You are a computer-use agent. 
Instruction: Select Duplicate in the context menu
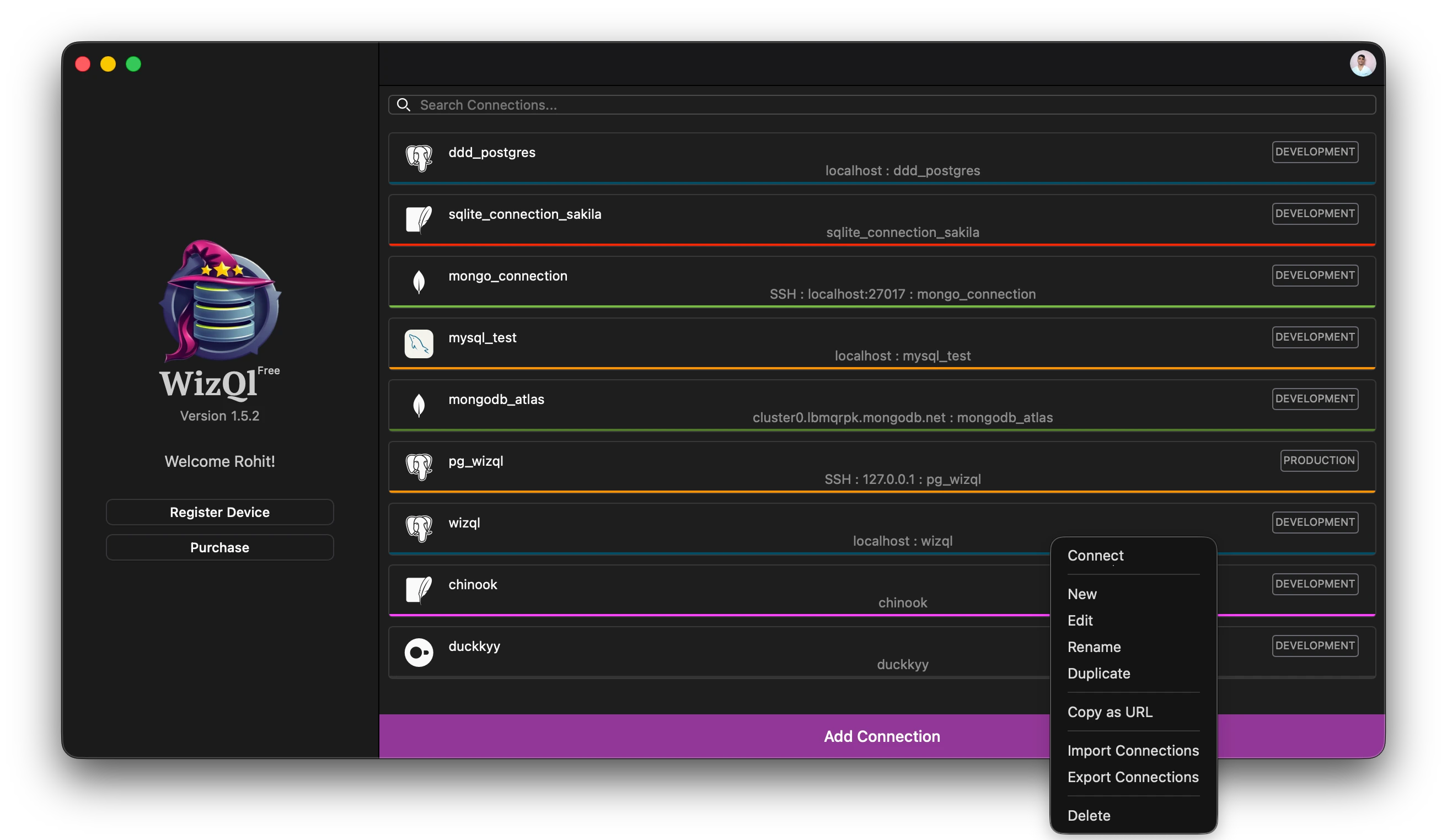1098,673
